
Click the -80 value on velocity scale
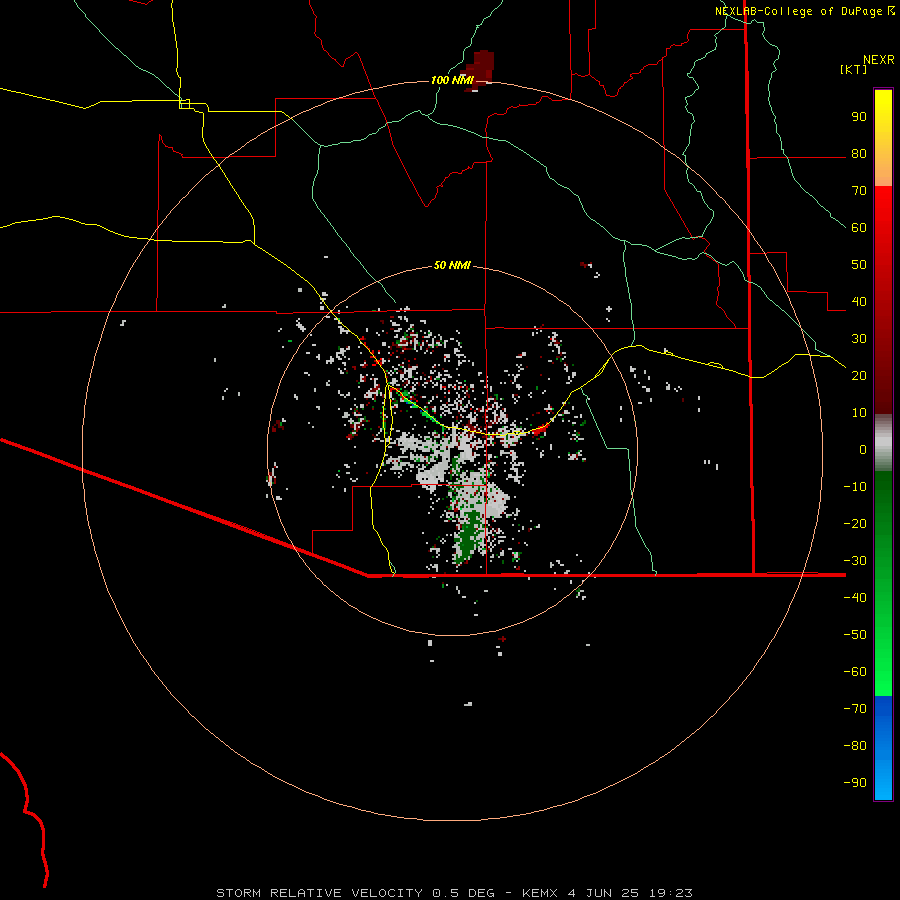point(855,746)
